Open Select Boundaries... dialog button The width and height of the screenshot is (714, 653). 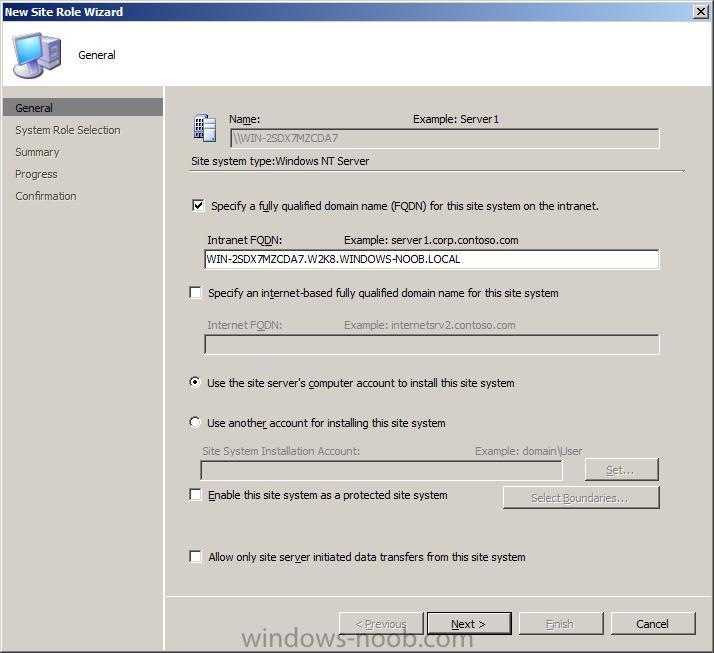tap(581, 498)
